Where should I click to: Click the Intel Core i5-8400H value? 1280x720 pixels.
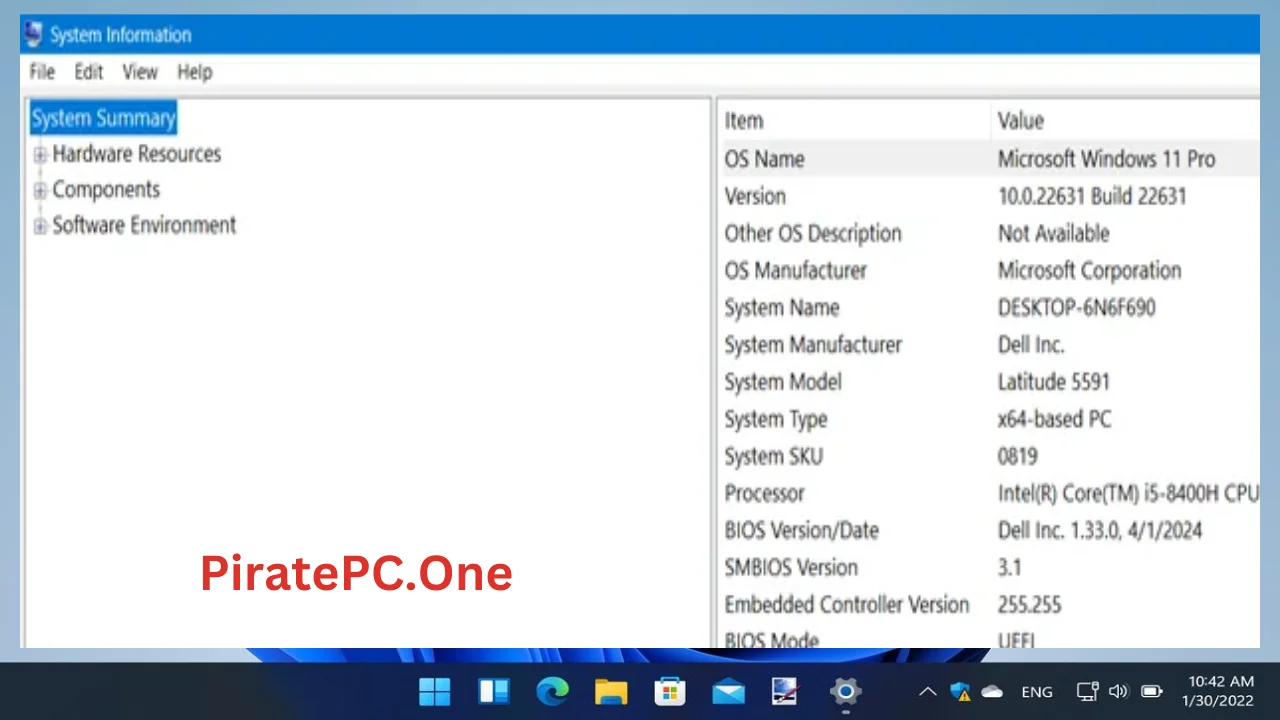[x=1128, y=493]
